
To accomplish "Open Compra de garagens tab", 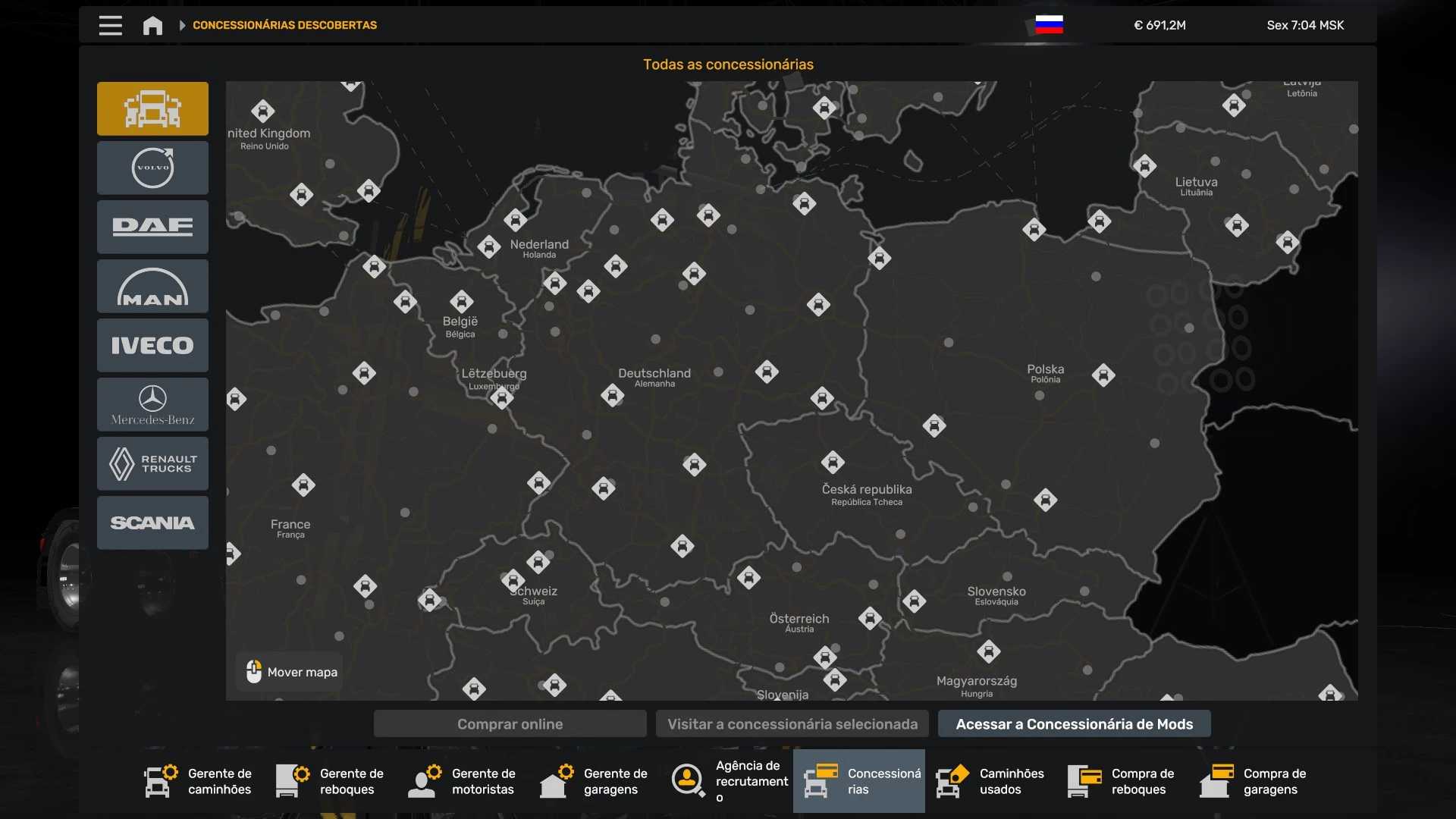I will (x=1254, y=781).
